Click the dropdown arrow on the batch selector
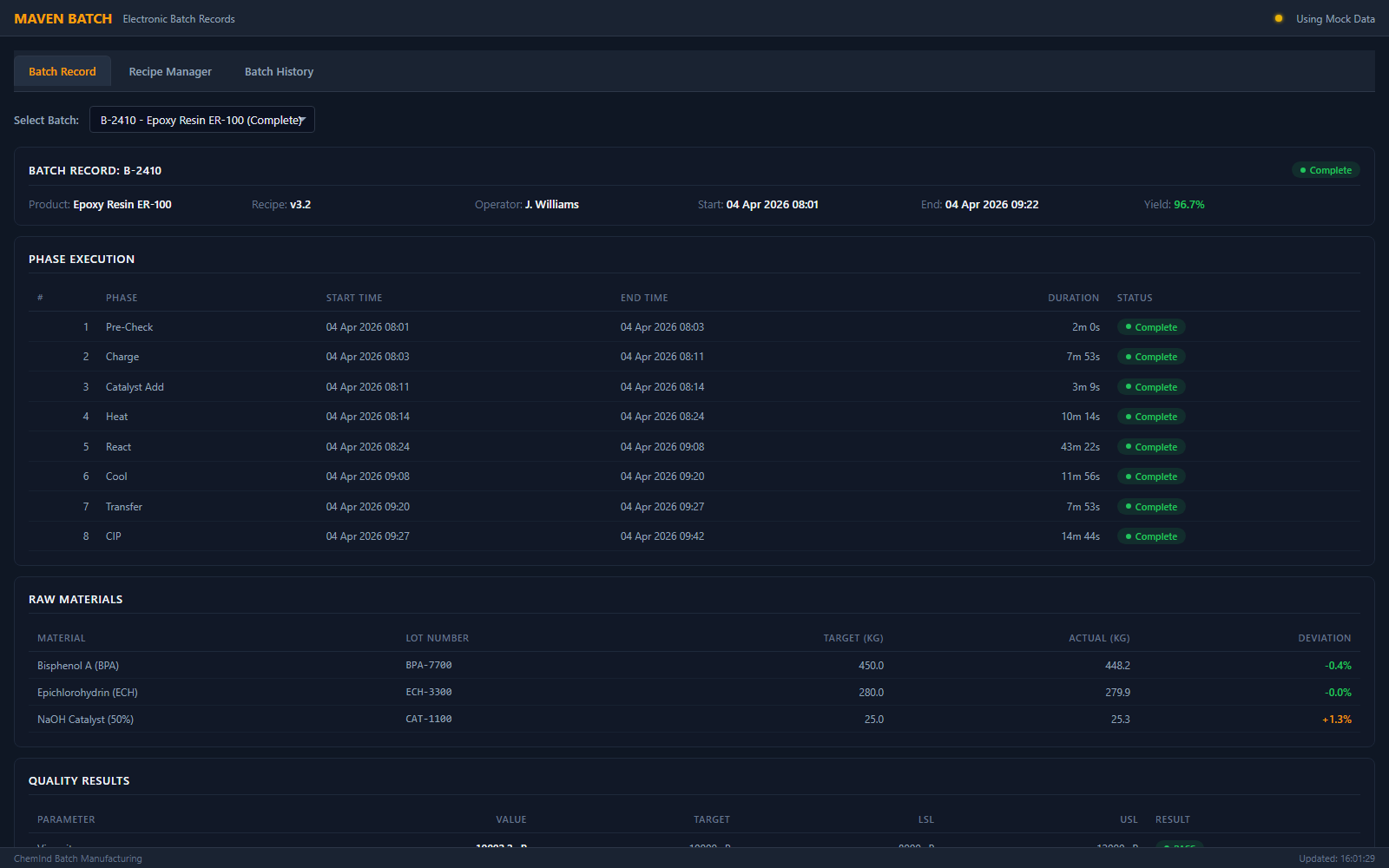 coord(305,120)
